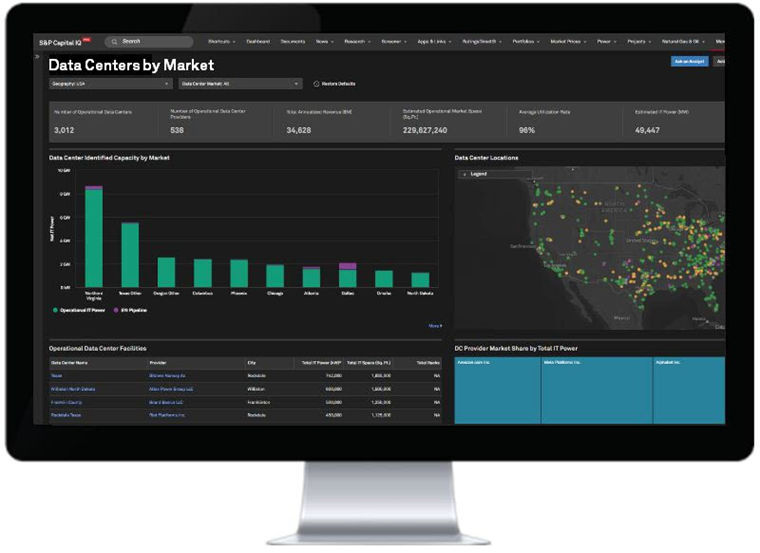Click the Northern Virginia bar in the chart

click(x=94, y=236)
